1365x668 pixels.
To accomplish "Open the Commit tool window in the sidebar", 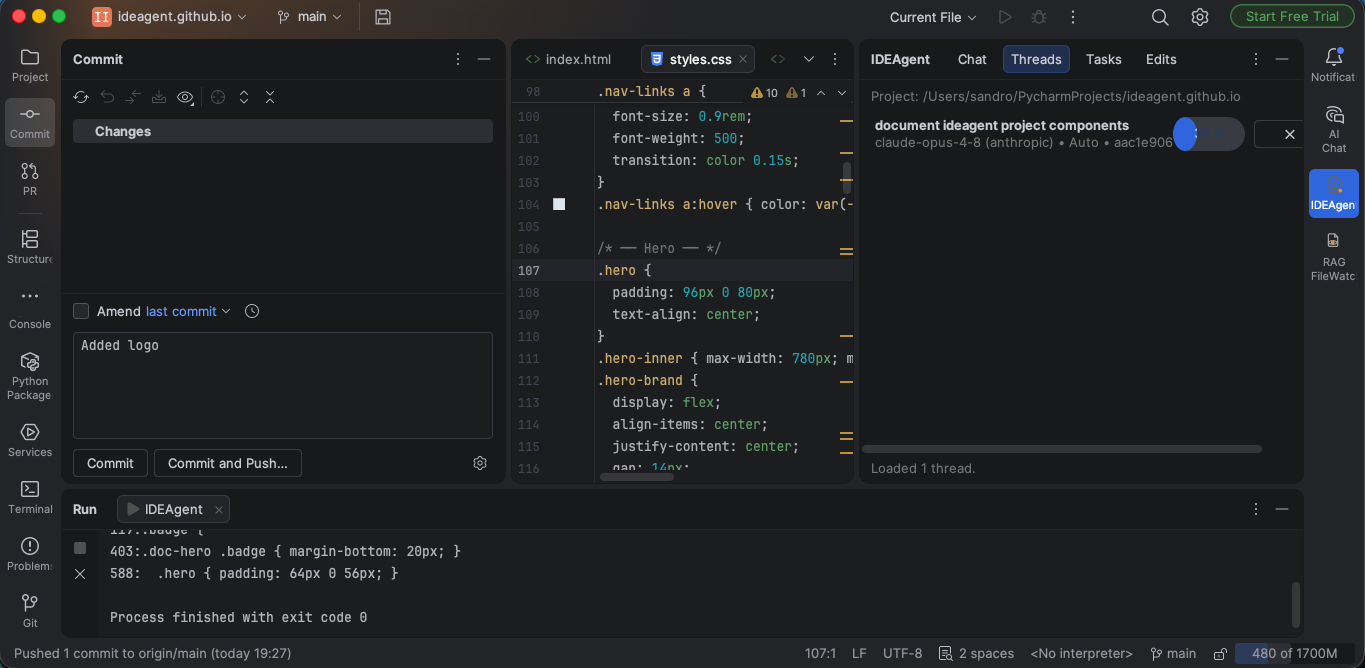I will click(30, 123).
